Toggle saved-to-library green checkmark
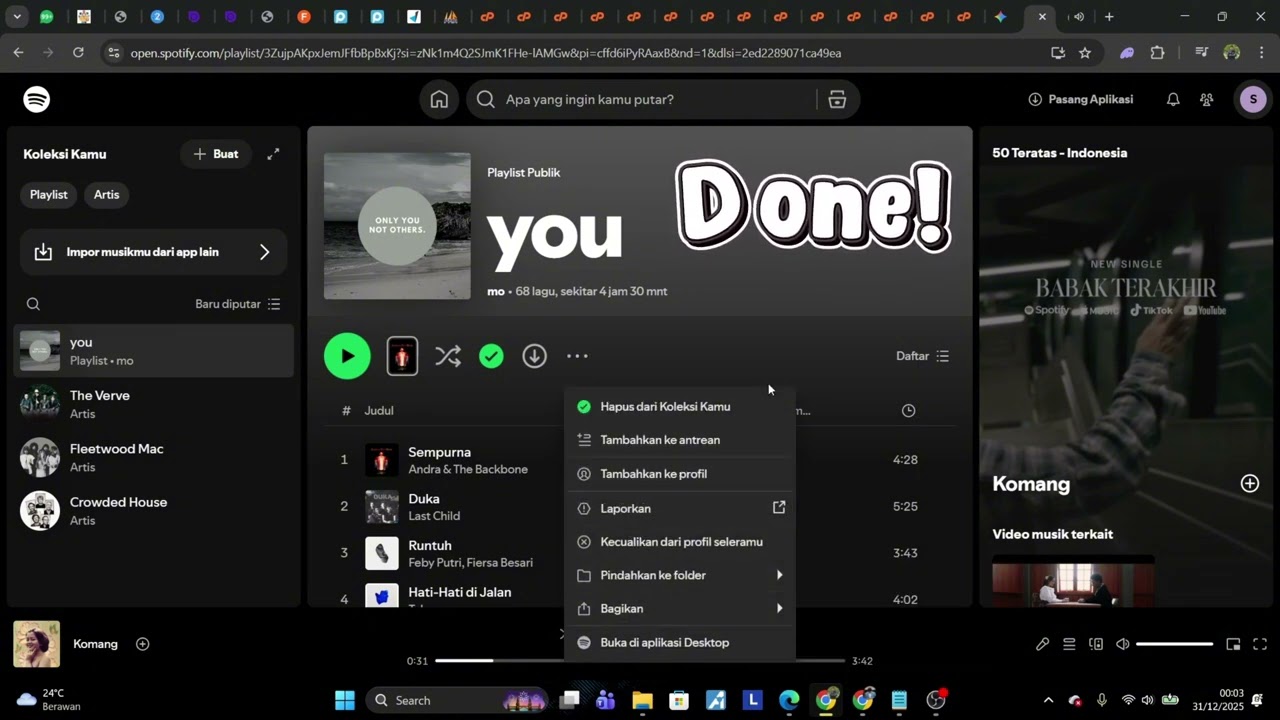This screenshot has height=720, width=1280. click(491, 356)
